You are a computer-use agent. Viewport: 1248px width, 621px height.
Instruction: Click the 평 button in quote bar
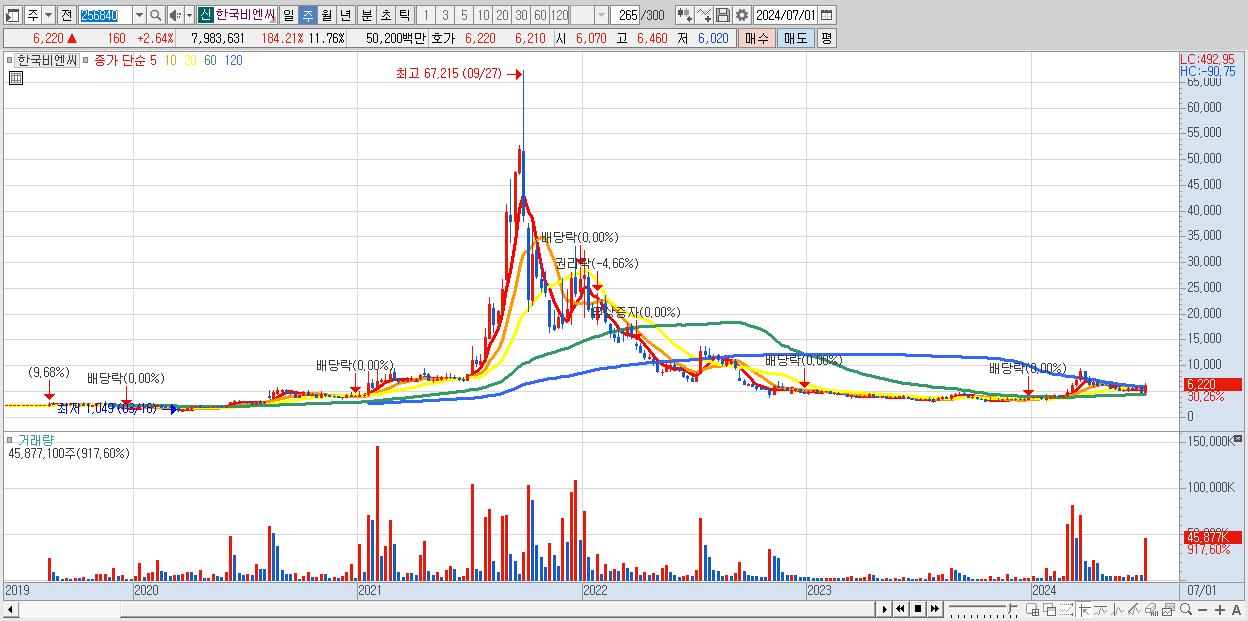(x=826, y=38)
